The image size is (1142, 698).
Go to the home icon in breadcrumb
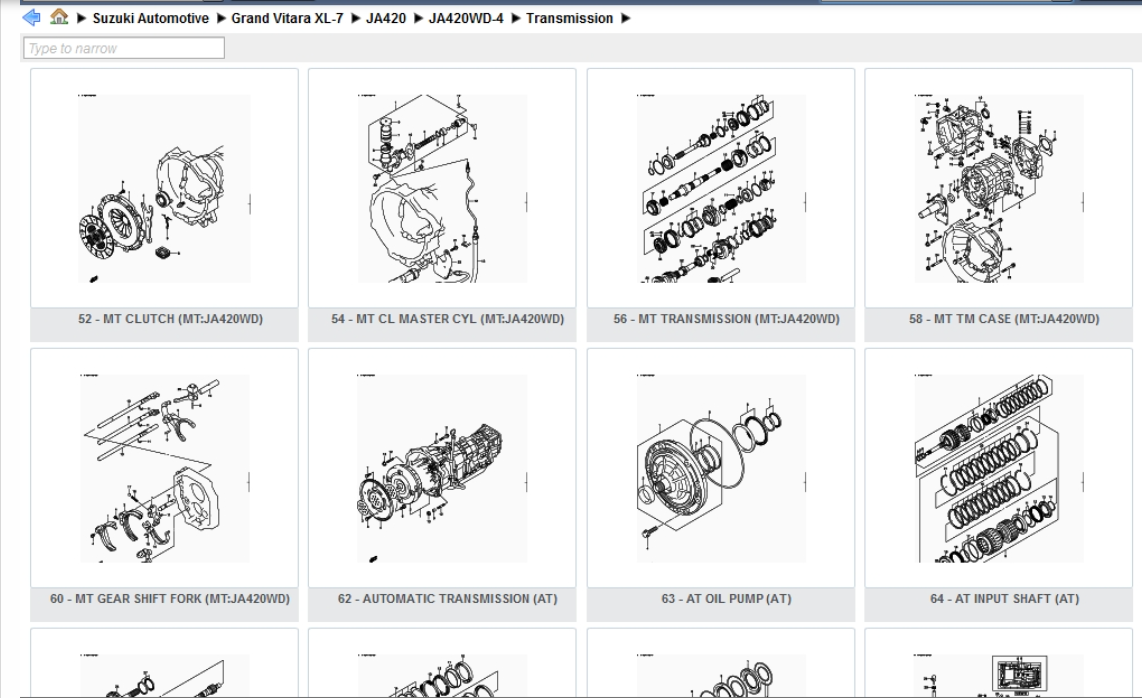click(x=59, y=17)
